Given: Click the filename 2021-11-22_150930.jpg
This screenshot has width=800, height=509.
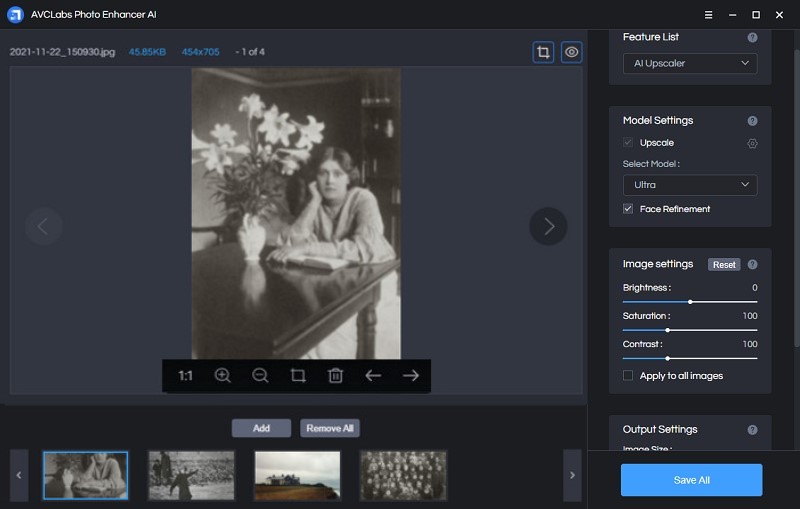Looking at the screenshot, I should [x=62, y=52].
